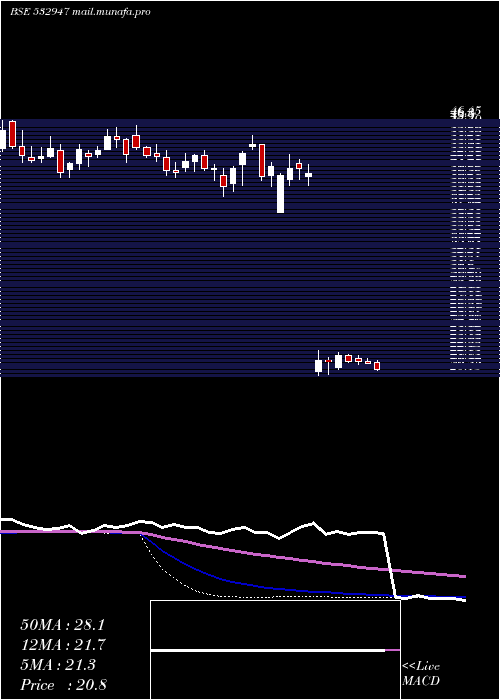Click the pink 50MA line's right end
This screenshot has height=700, width=500.
click(x=463, y=576)
